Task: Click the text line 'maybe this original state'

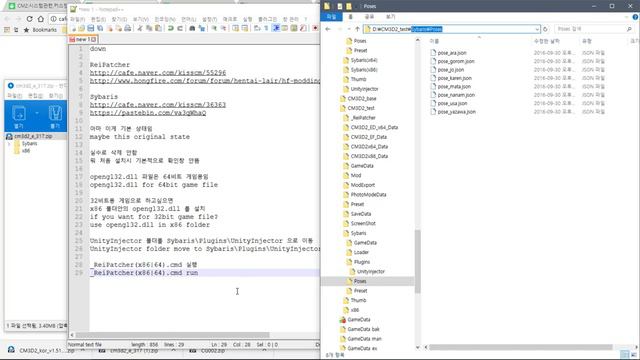Action: click(140, 137)
